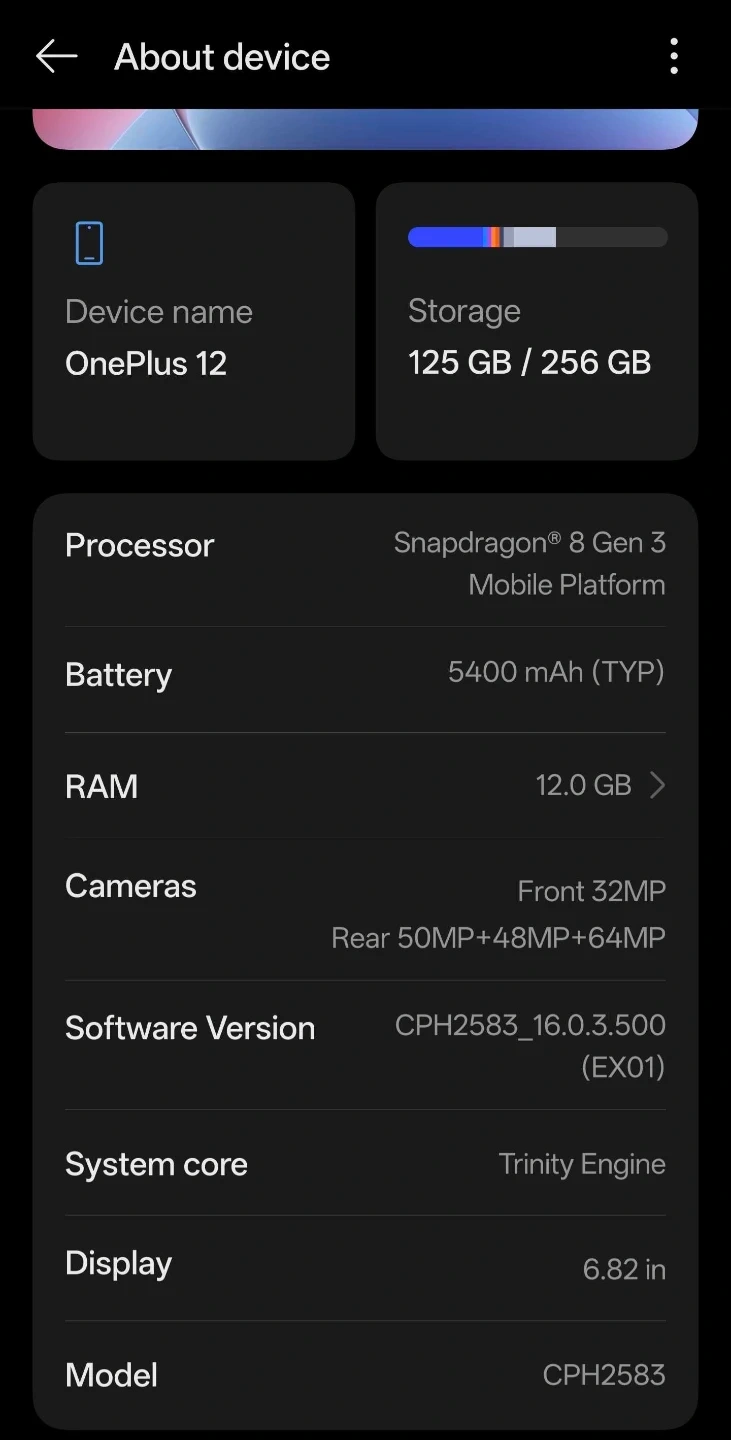The image size is (731, 1440).
Task: Open the three-dot overflow menu
Action: coord(674,57)
